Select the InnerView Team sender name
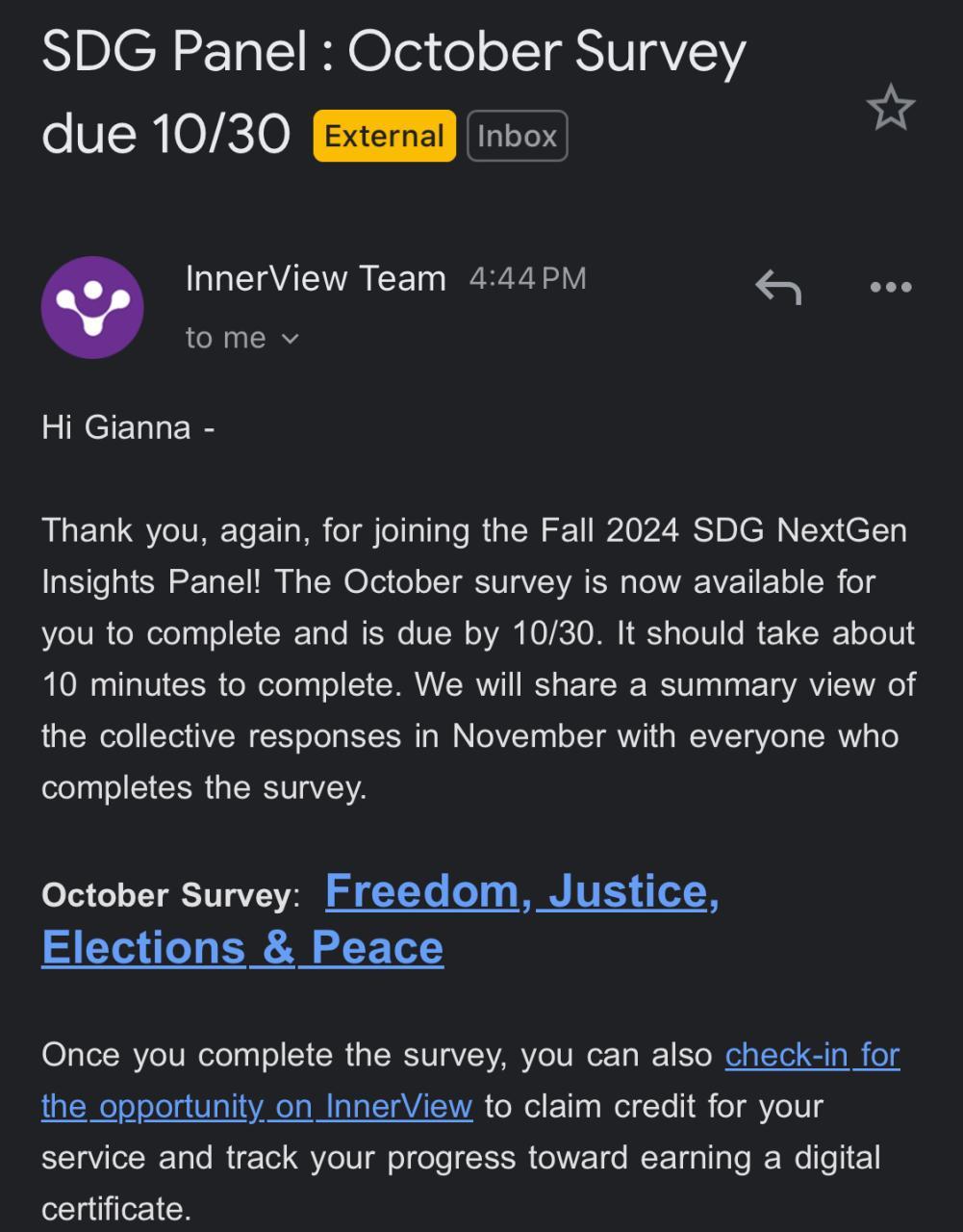The width and height of the screenshot is (963, 1232). click(x=316, y=278)
